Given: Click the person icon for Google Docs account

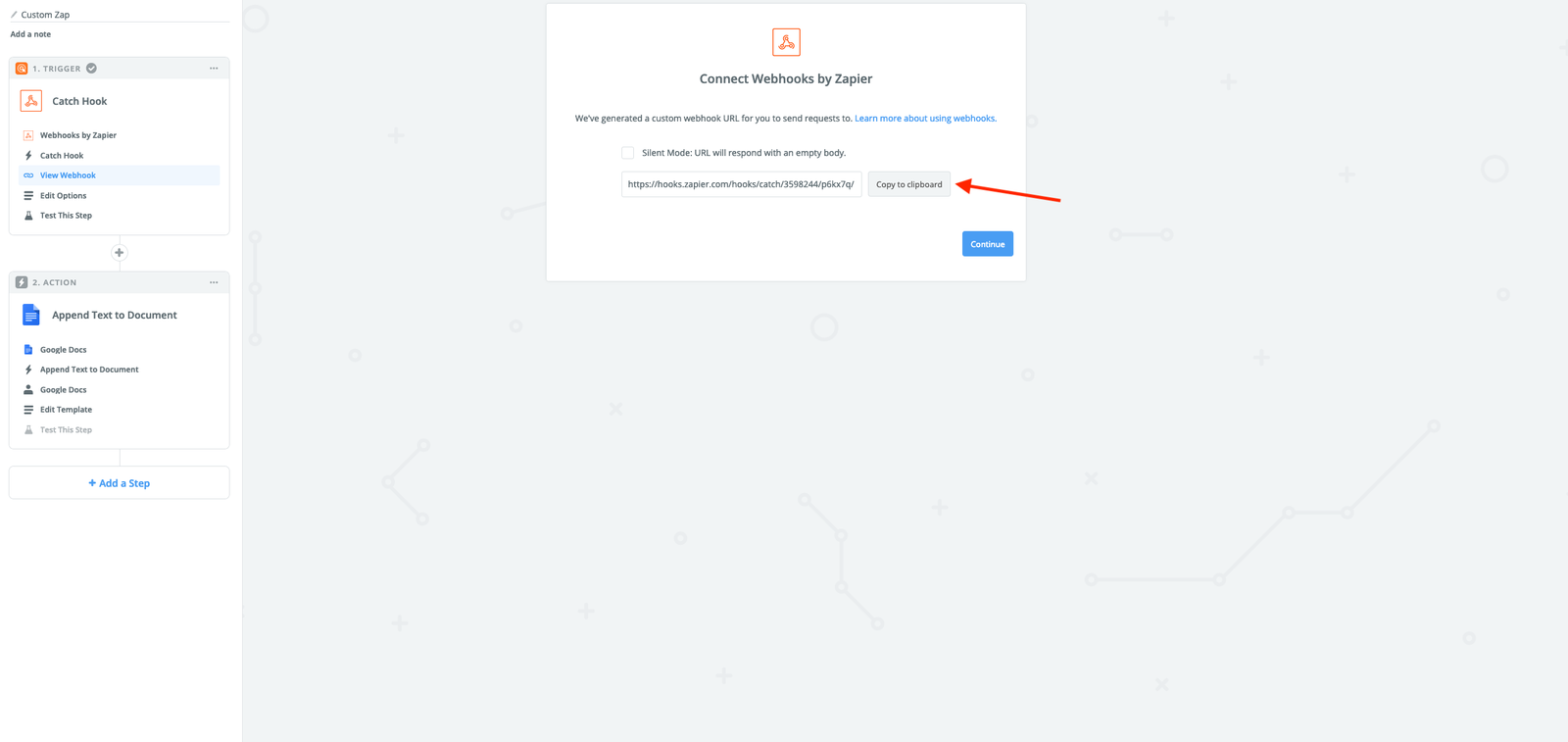Looking at the screenshot, I should point(28,389).
